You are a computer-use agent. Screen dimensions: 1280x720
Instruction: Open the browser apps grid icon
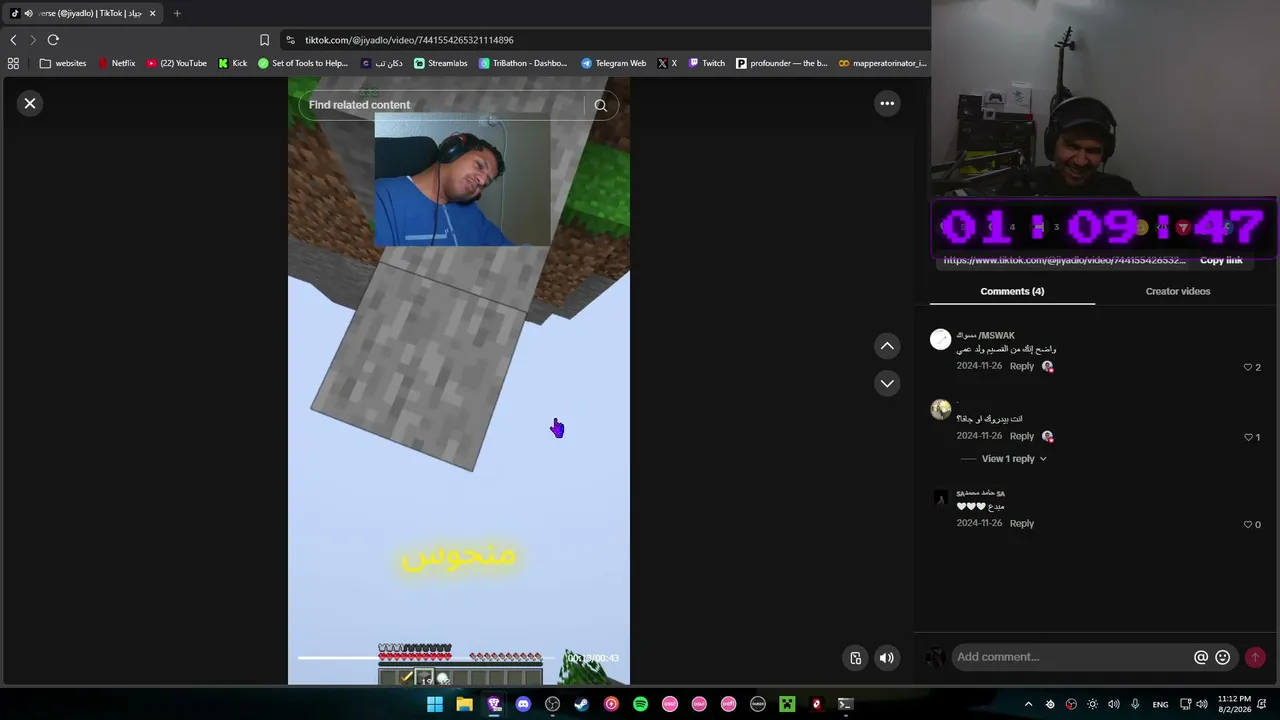point(13,63)
